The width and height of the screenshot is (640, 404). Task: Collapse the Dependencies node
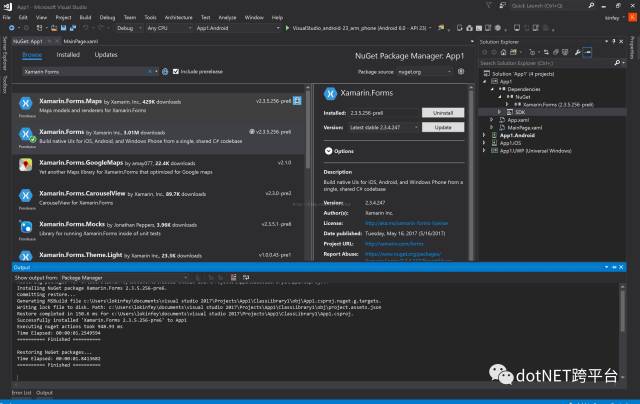click(492, 89)
